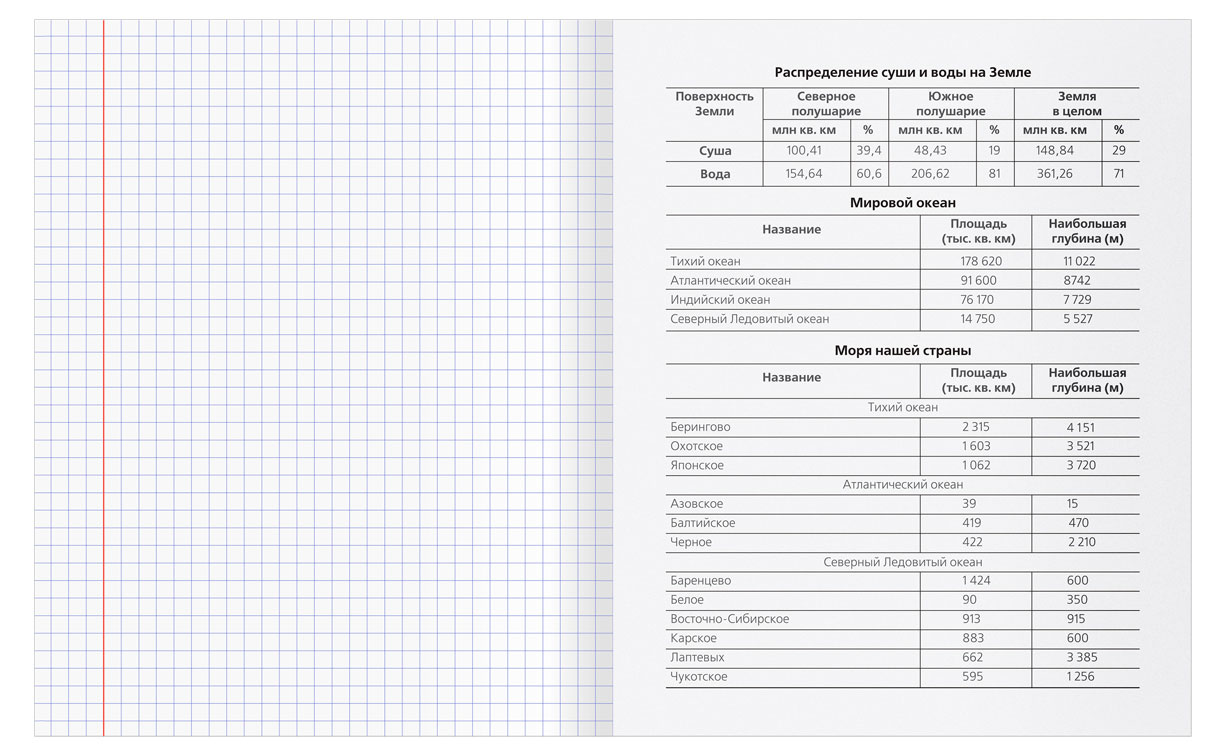Click the "Северное полушарие" column header

click(x=825, y=104)
